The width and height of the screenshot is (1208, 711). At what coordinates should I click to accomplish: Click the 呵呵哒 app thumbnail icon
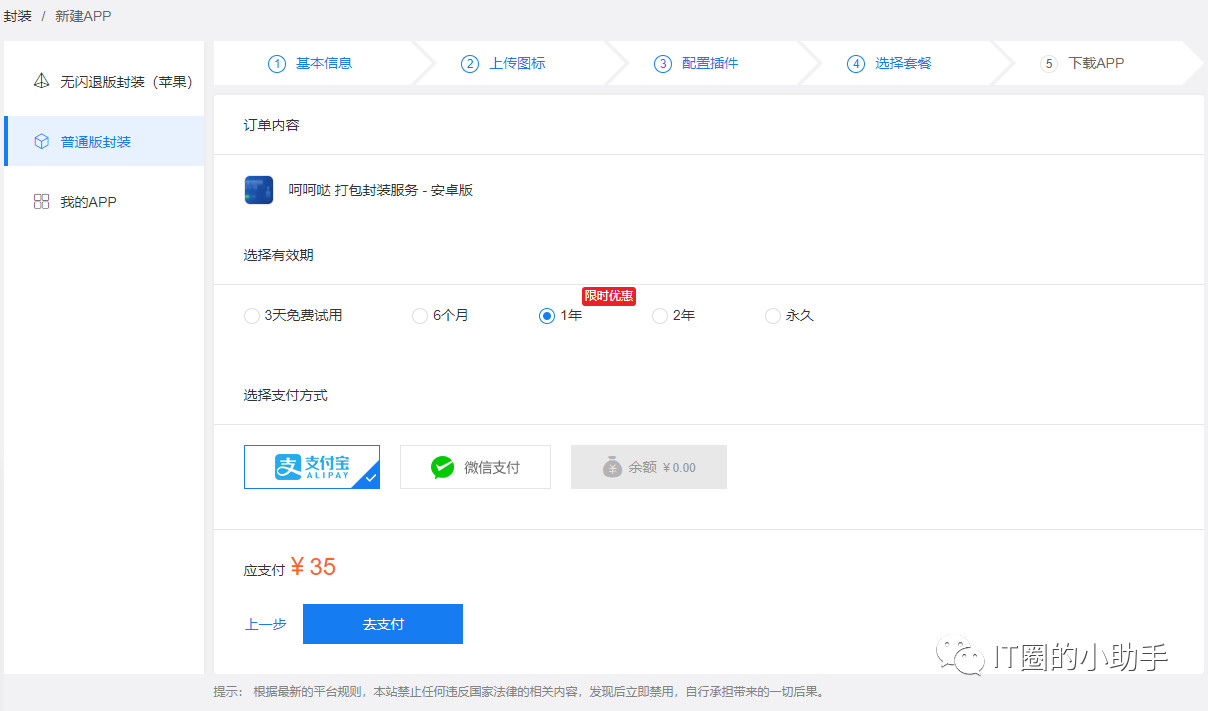258,189
